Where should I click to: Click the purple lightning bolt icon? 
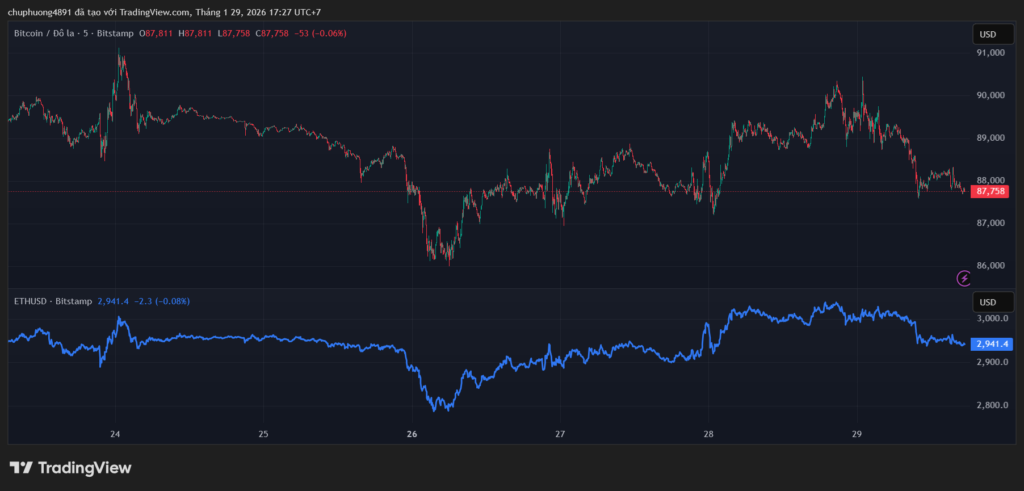click(x=964, y=278)
